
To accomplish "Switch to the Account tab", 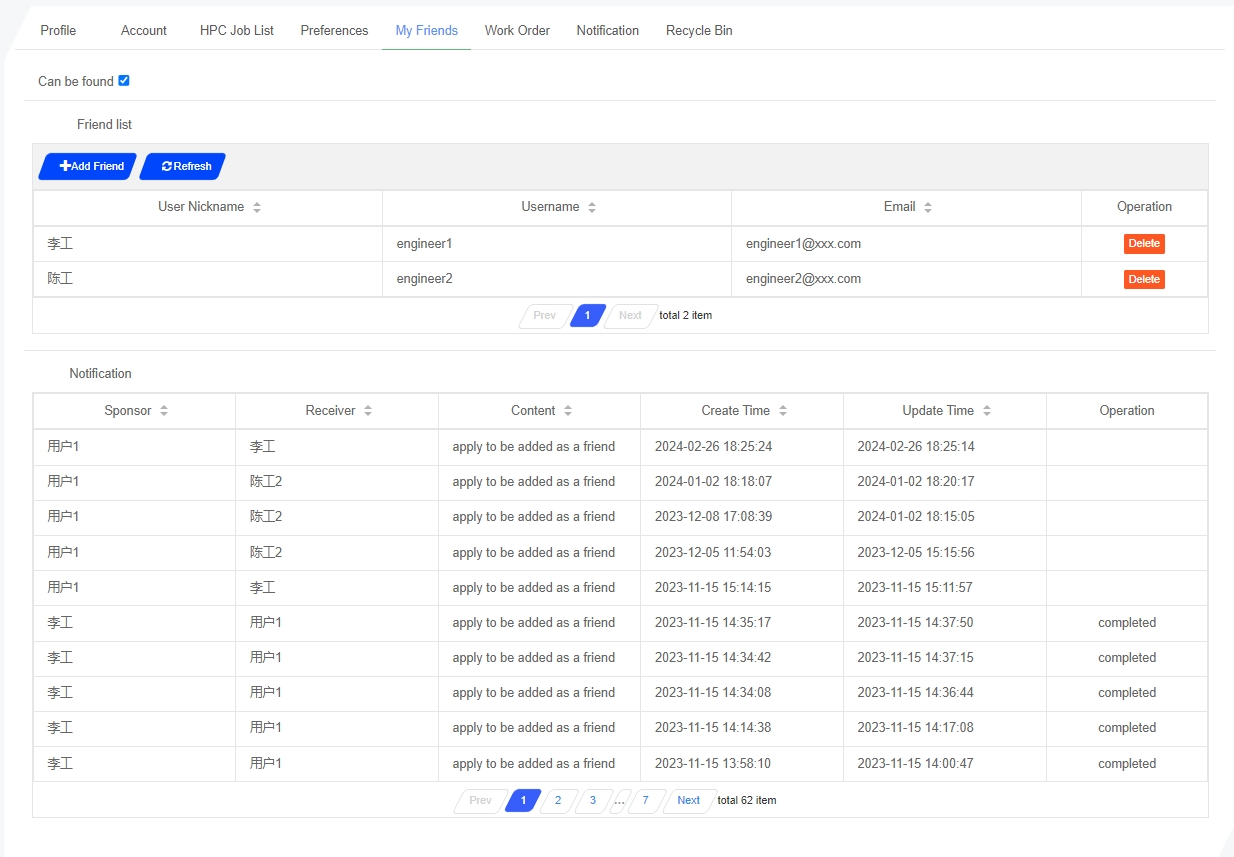I will (144, 30).
